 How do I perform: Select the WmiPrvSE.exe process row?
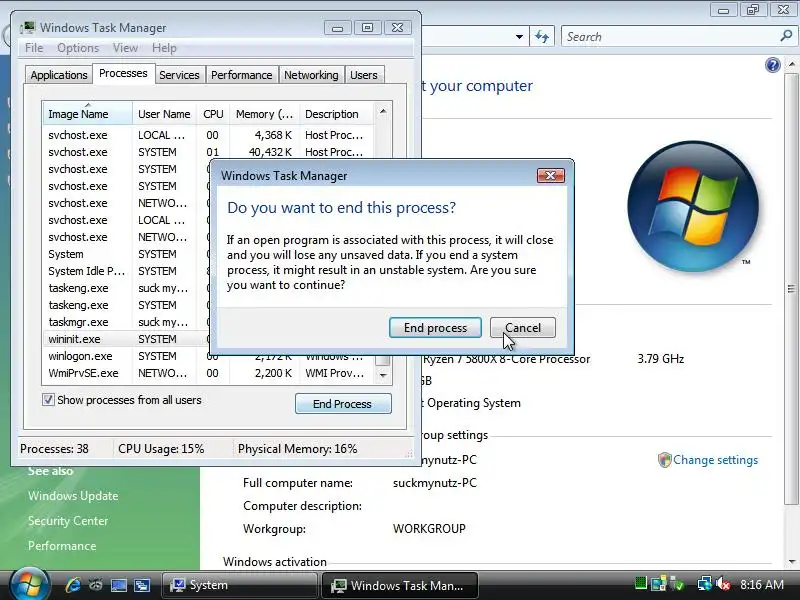[x=209, y=373]
